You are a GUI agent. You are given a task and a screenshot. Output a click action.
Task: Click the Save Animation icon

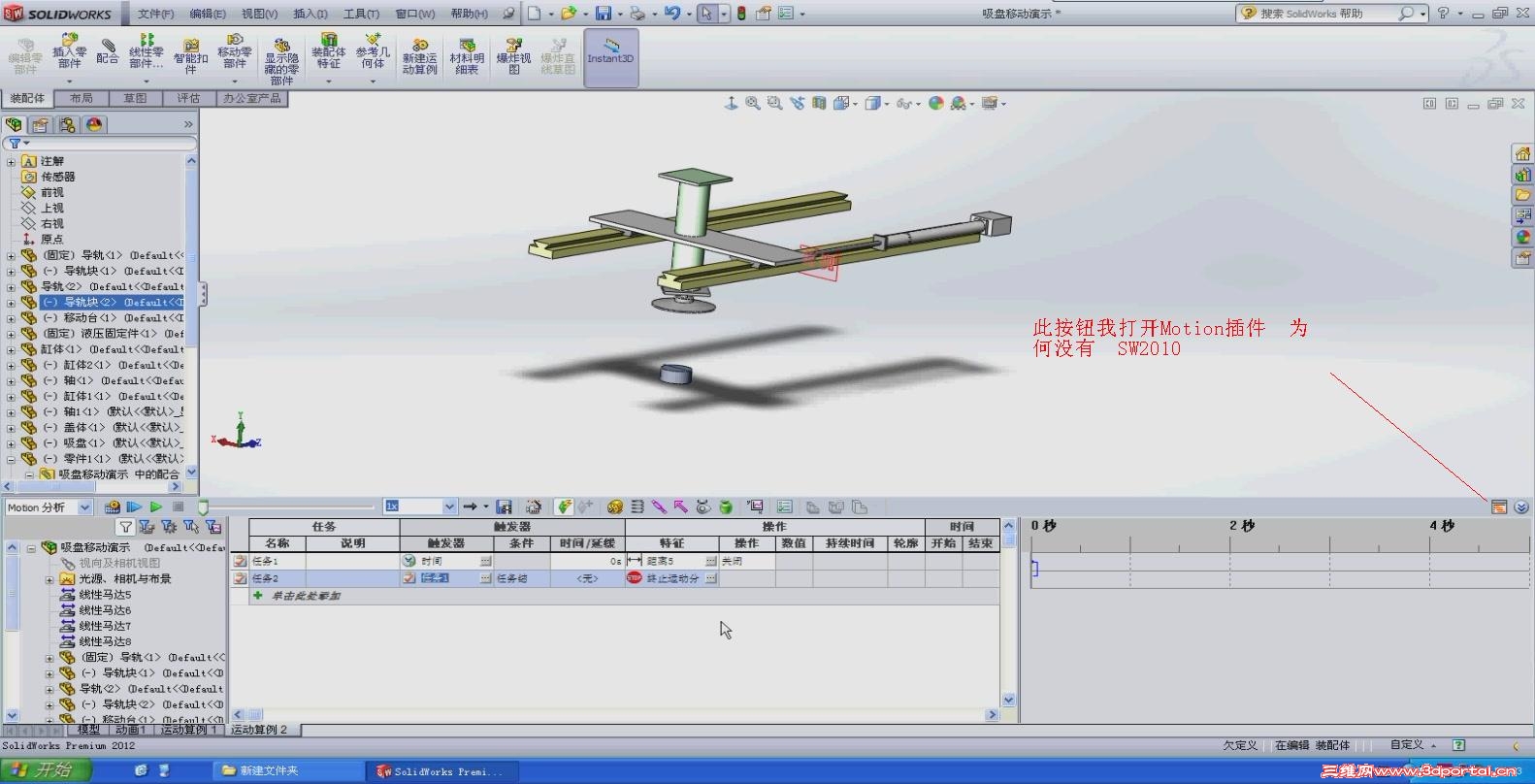tap(504, 506)
